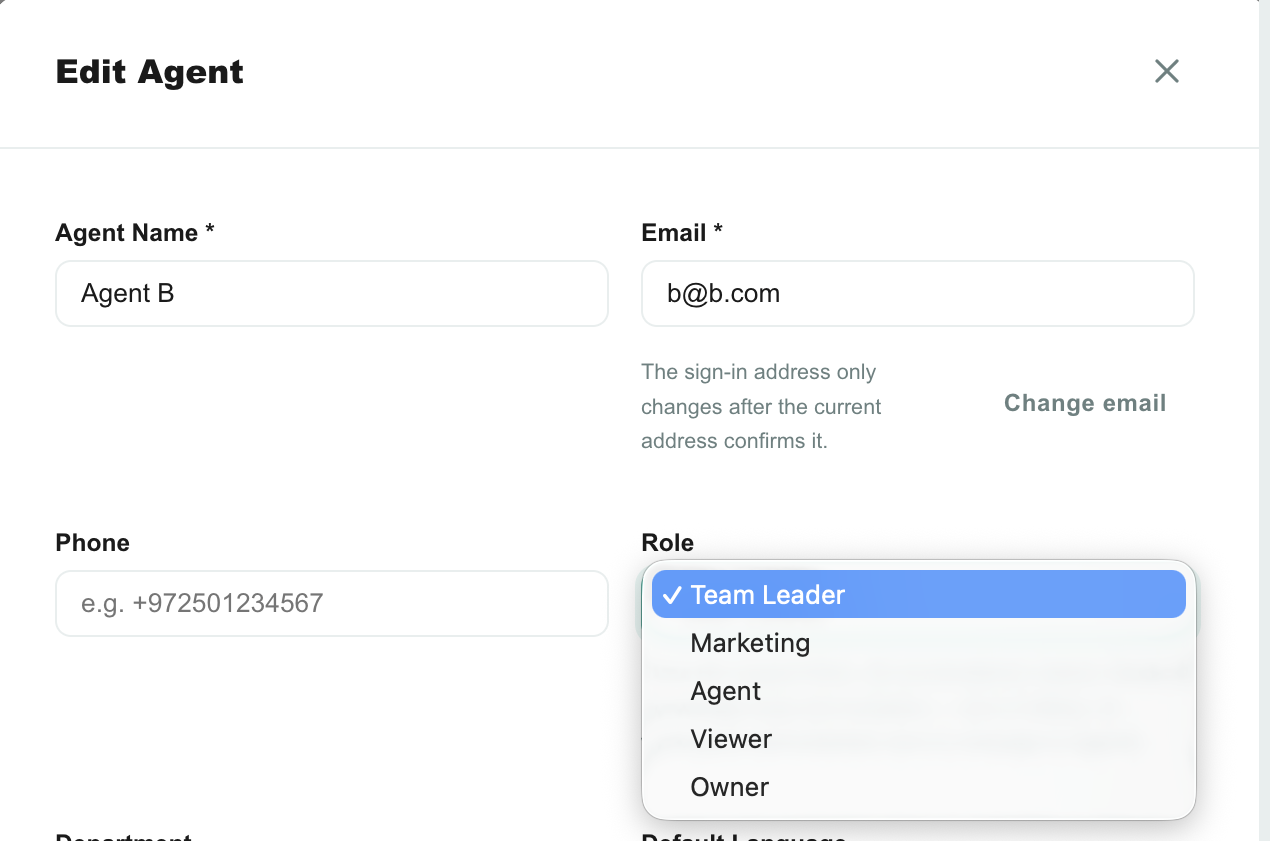
Task: Click the Edit Agent dialog title
Action: click(x=150, y=72)
